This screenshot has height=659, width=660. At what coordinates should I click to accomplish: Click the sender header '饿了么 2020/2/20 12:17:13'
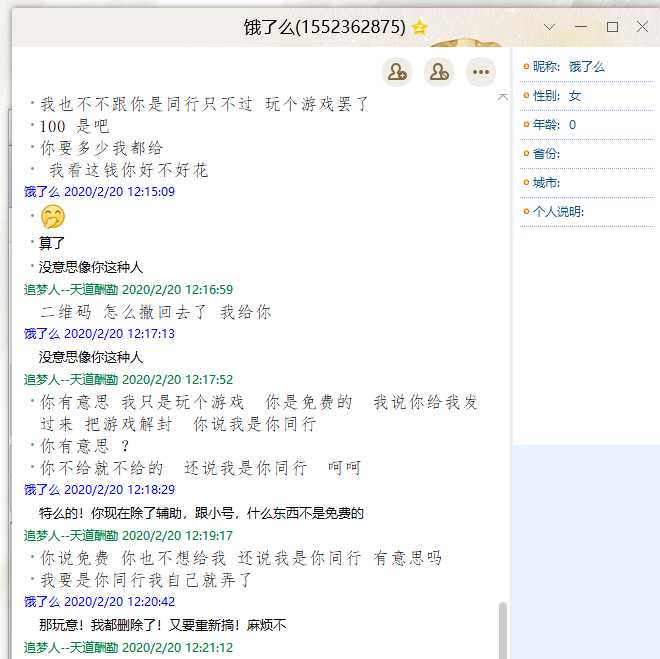[x=99, y=334]
